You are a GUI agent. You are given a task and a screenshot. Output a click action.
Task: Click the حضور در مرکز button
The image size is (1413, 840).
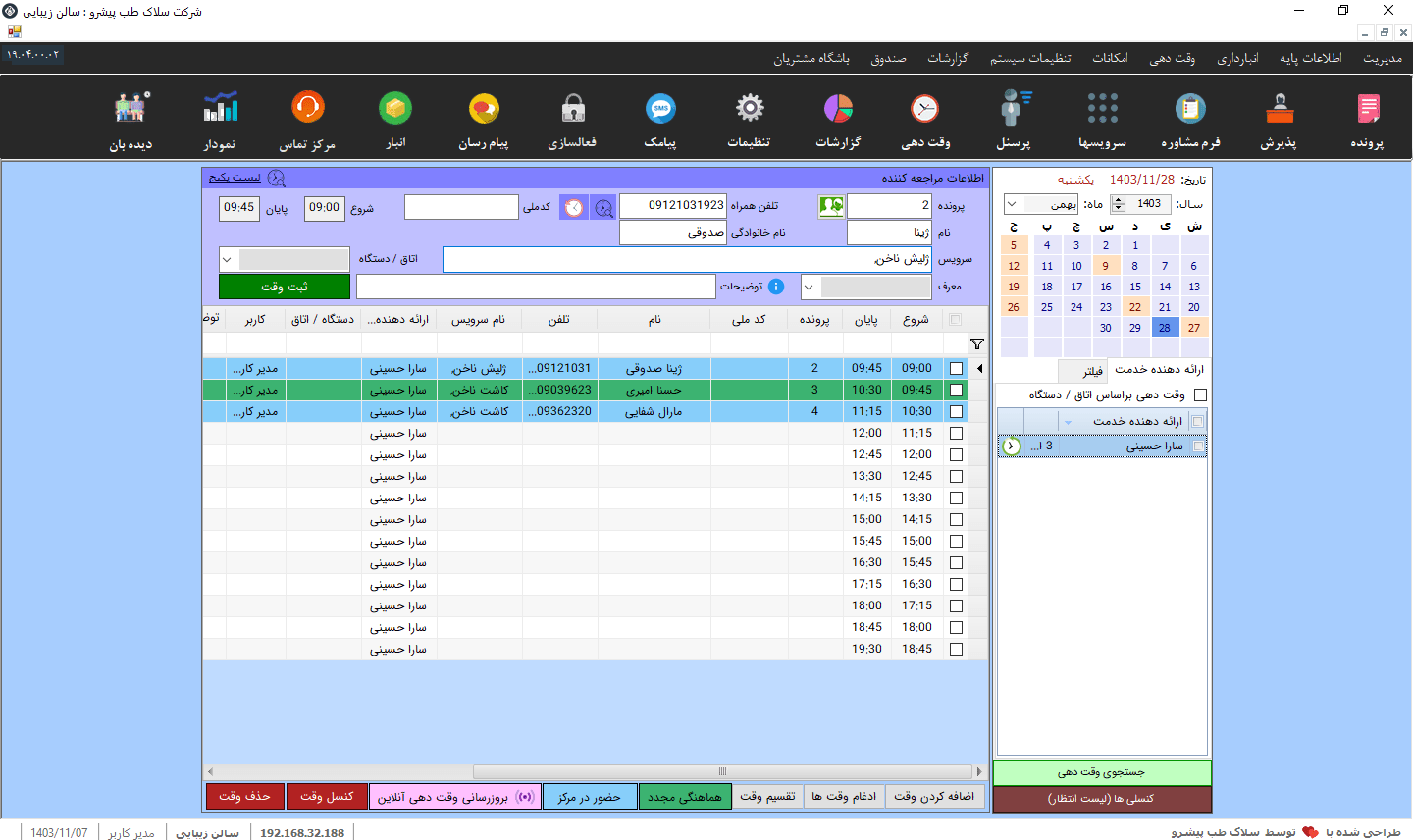(590, 797)
